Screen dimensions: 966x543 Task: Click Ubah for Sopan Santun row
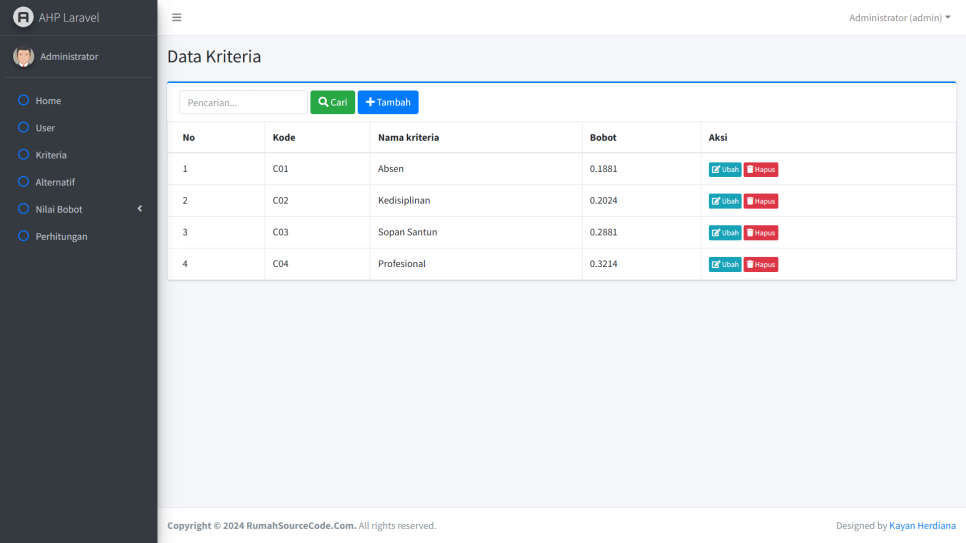[x=724, y=232]
